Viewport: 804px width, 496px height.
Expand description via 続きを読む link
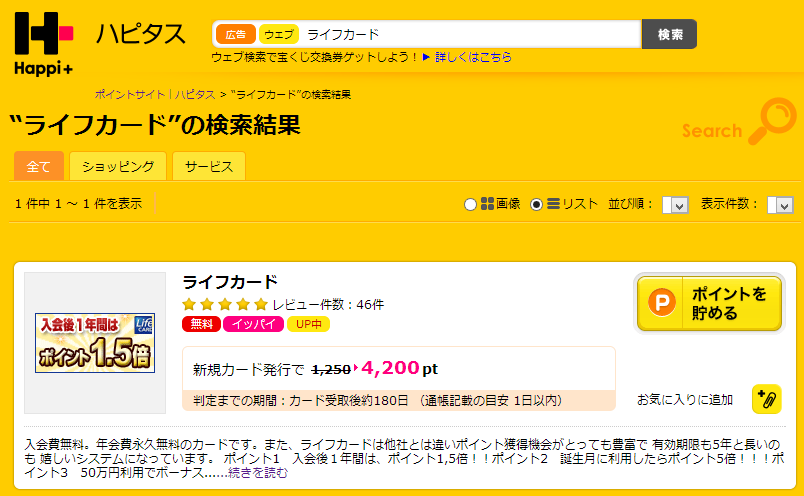pos(258,472)
